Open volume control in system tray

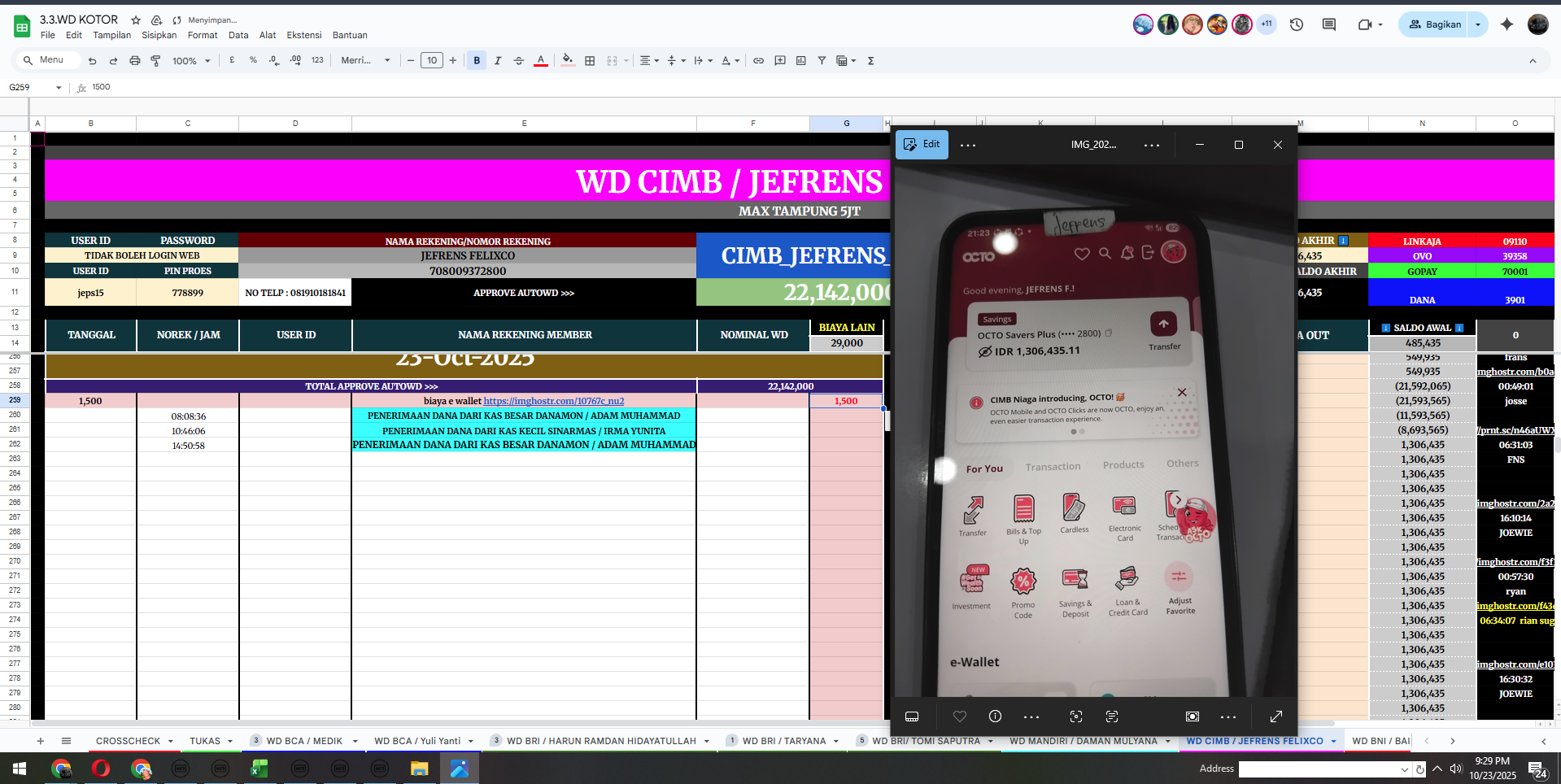click(x=1456, y=769)
